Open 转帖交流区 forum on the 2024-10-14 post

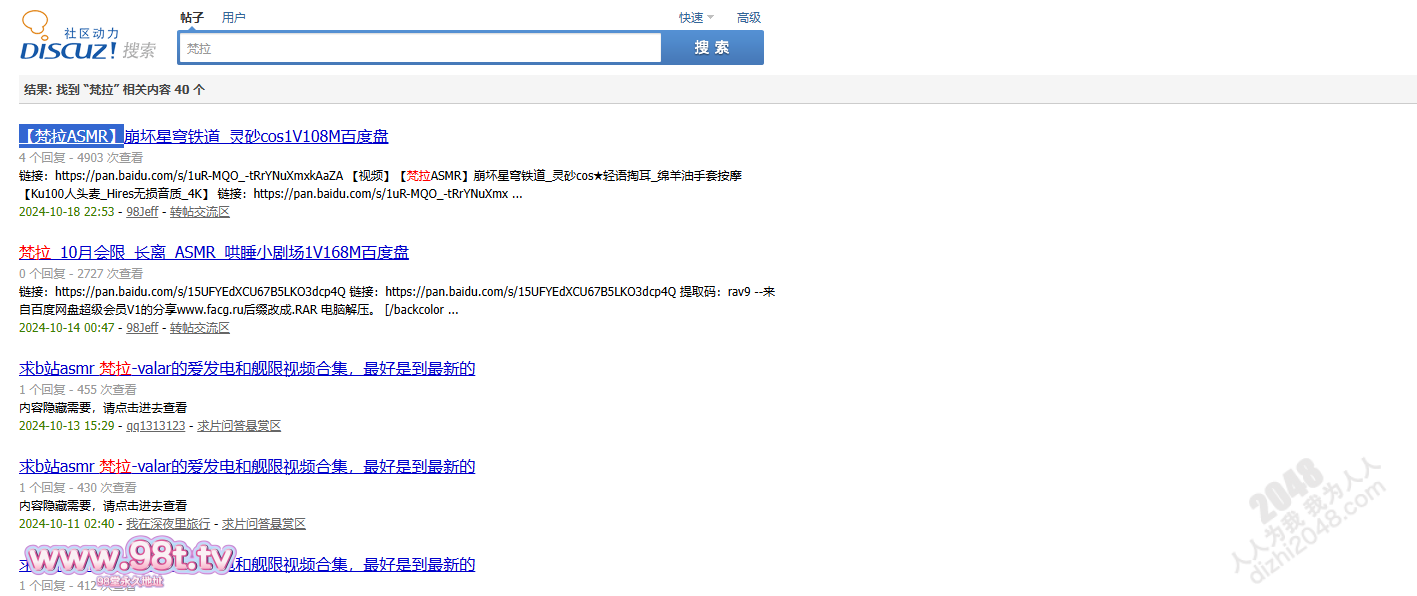(x=199, y=328)
